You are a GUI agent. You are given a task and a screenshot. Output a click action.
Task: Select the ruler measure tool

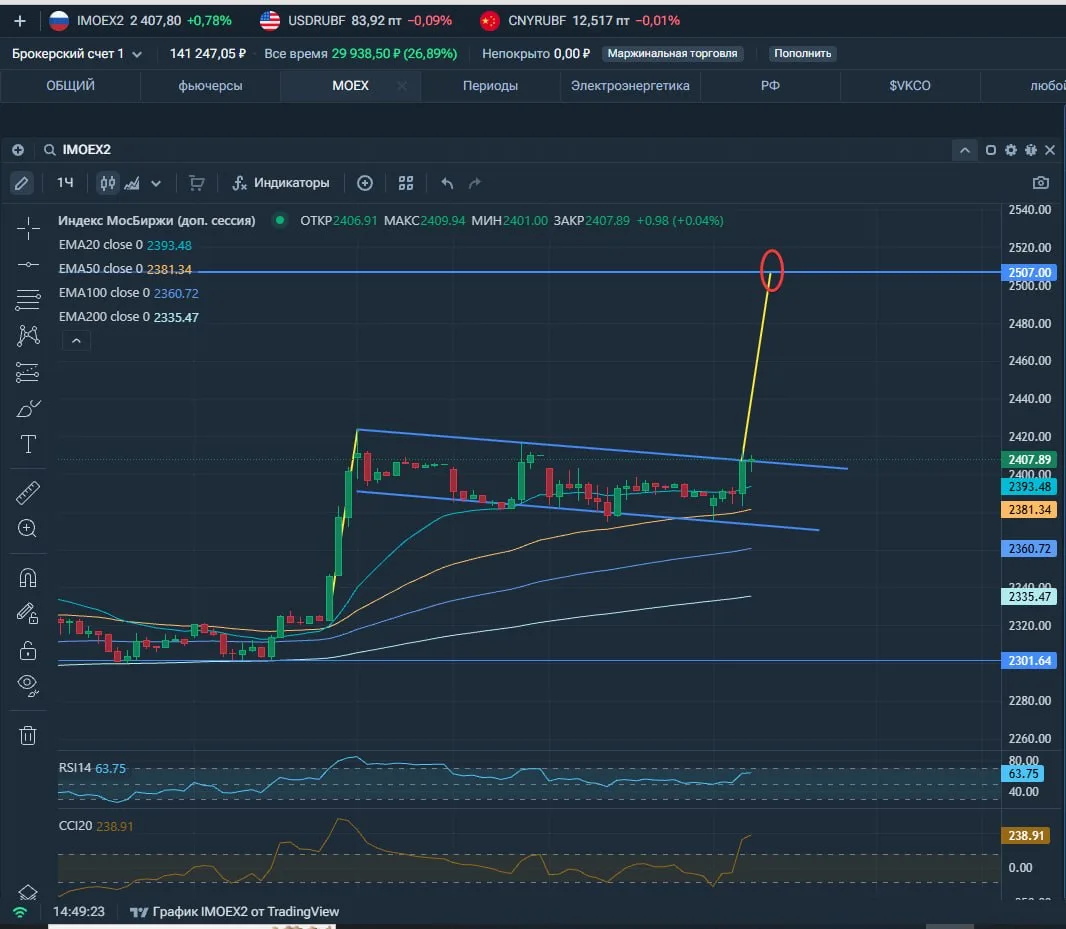click(28, 492)
